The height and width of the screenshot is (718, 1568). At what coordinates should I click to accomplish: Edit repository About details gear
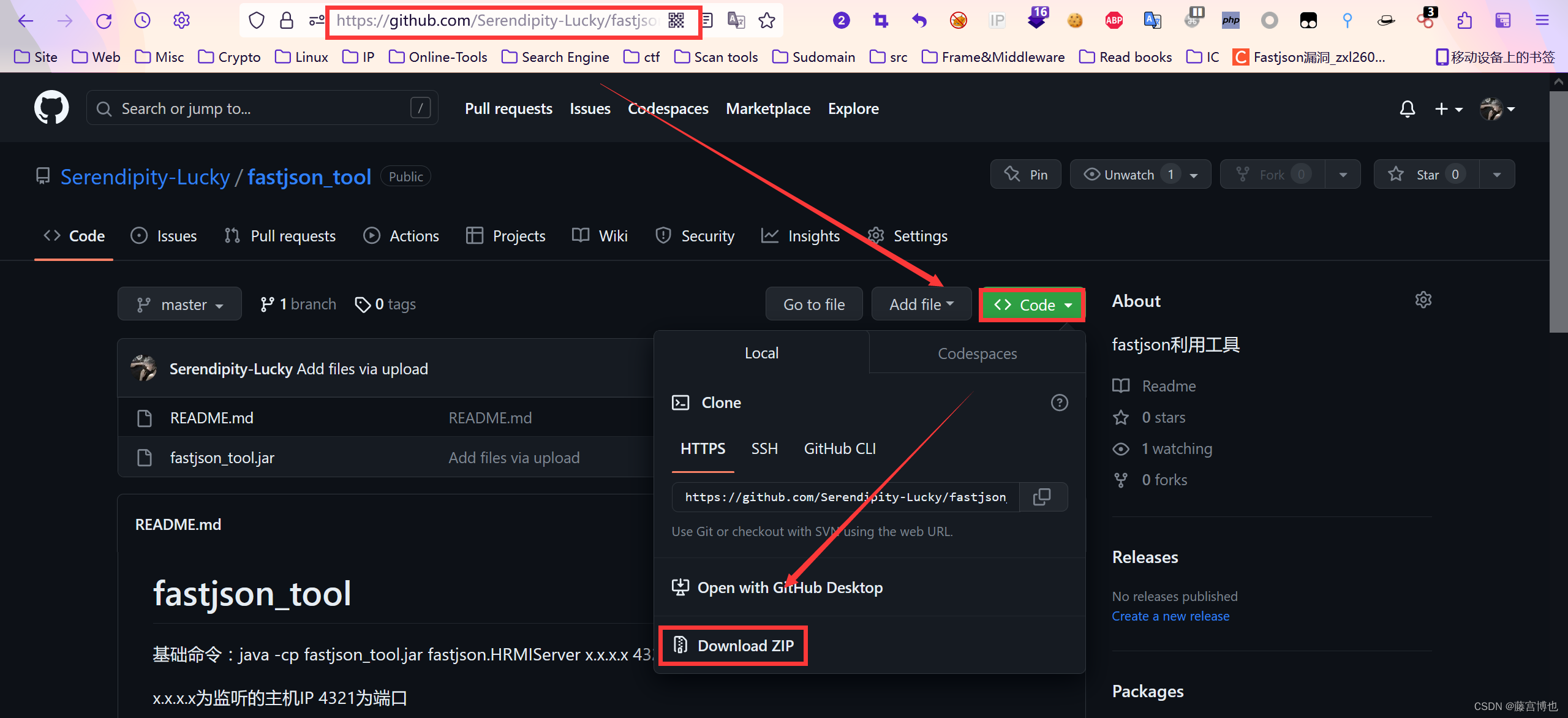[x=1423, y=300]
